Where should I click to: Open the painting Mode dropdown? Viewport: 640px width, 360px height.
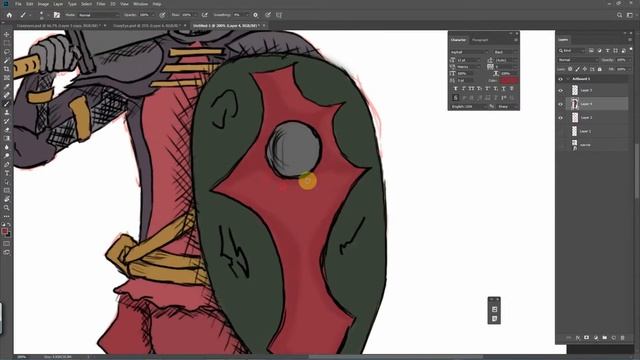point(98,15)
